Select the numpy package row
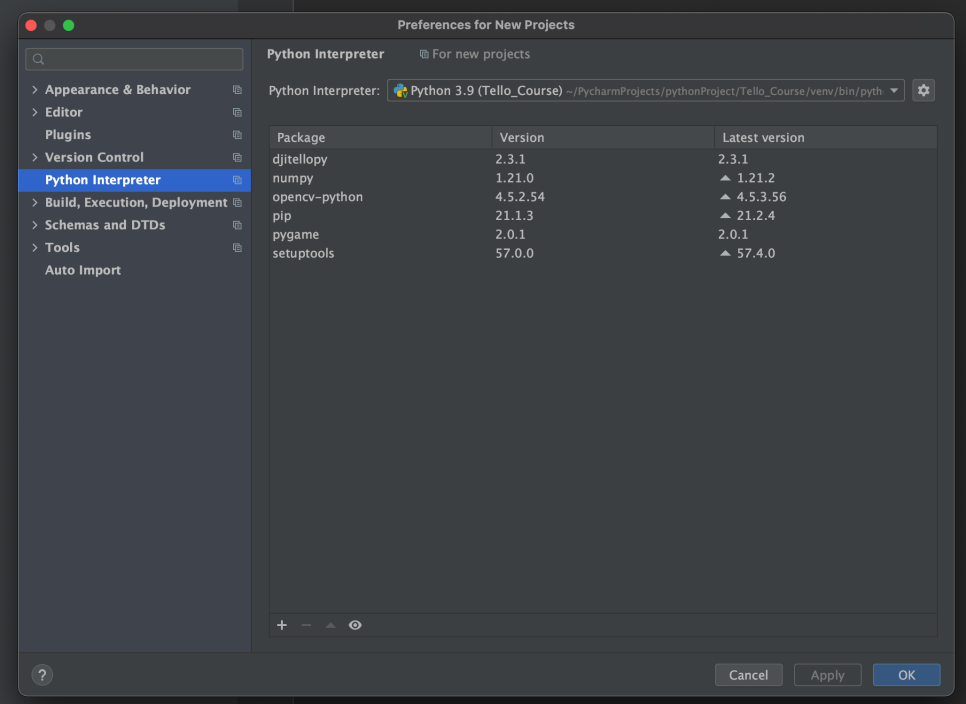The width and height of the screenshot is (966, 704). pyautogui.click(x=603, y=178)
